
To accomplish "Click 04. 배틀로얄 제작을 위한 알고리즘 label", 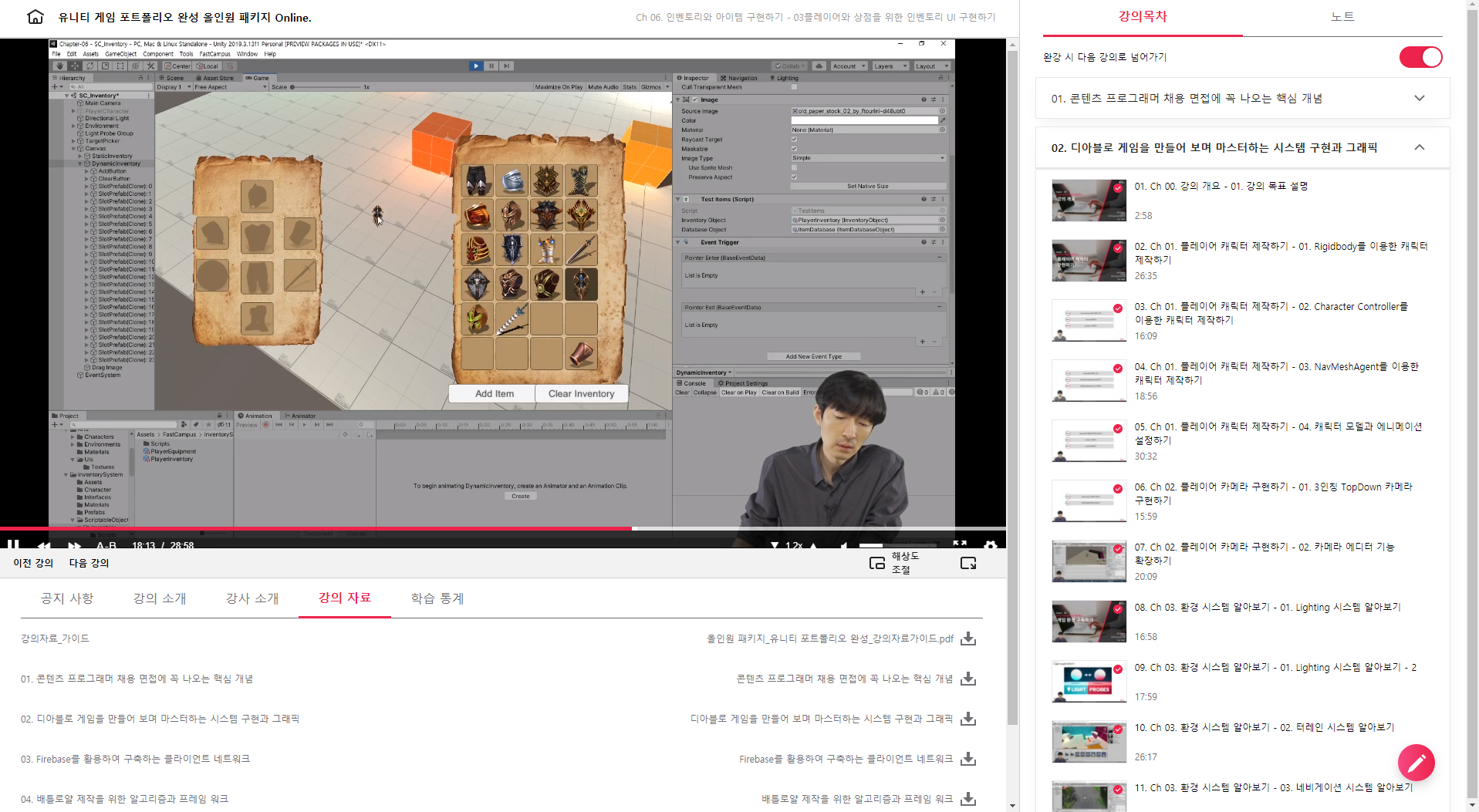I will [x=124, y=799].
